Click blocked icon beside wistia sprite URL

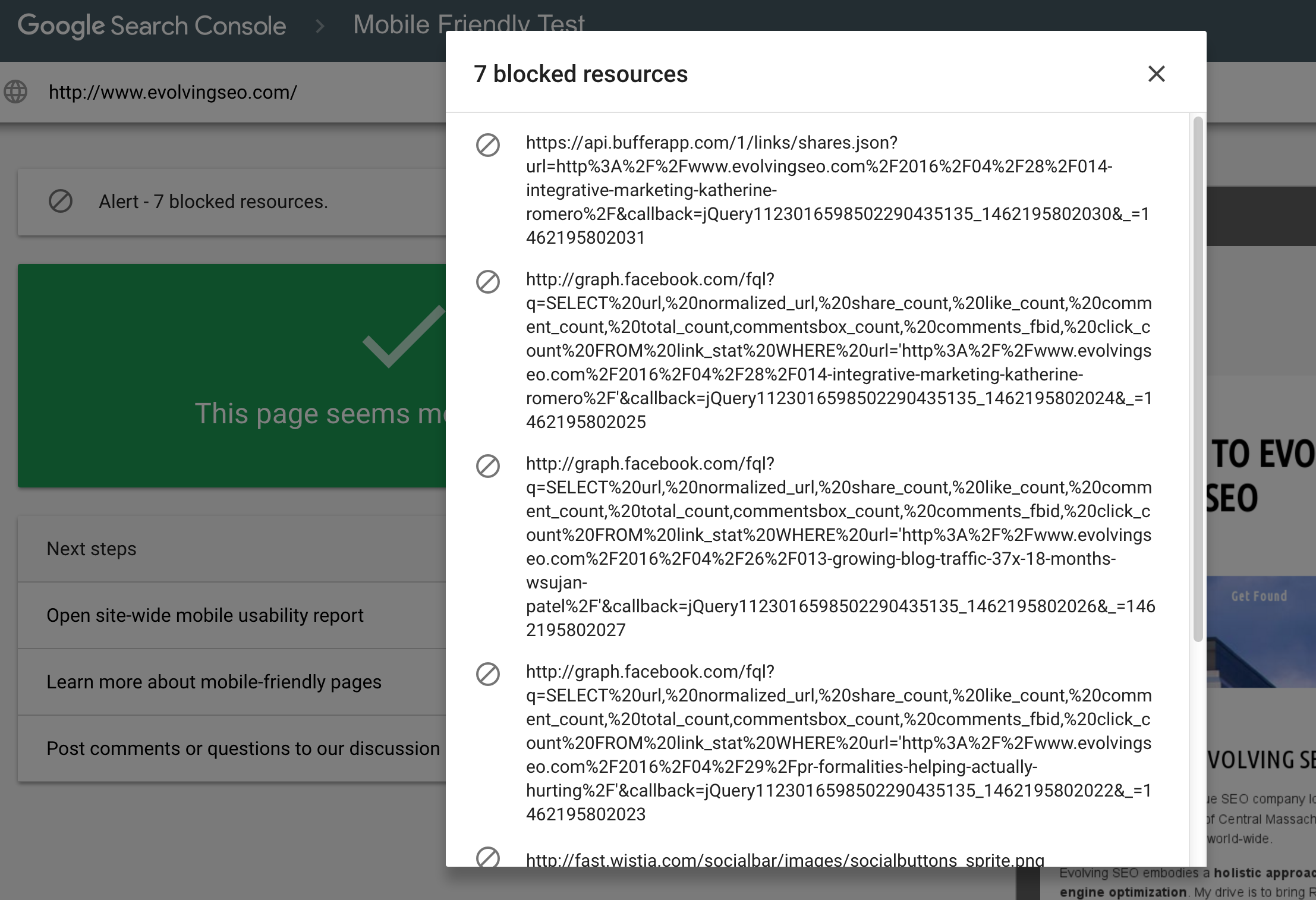point(487,857)
